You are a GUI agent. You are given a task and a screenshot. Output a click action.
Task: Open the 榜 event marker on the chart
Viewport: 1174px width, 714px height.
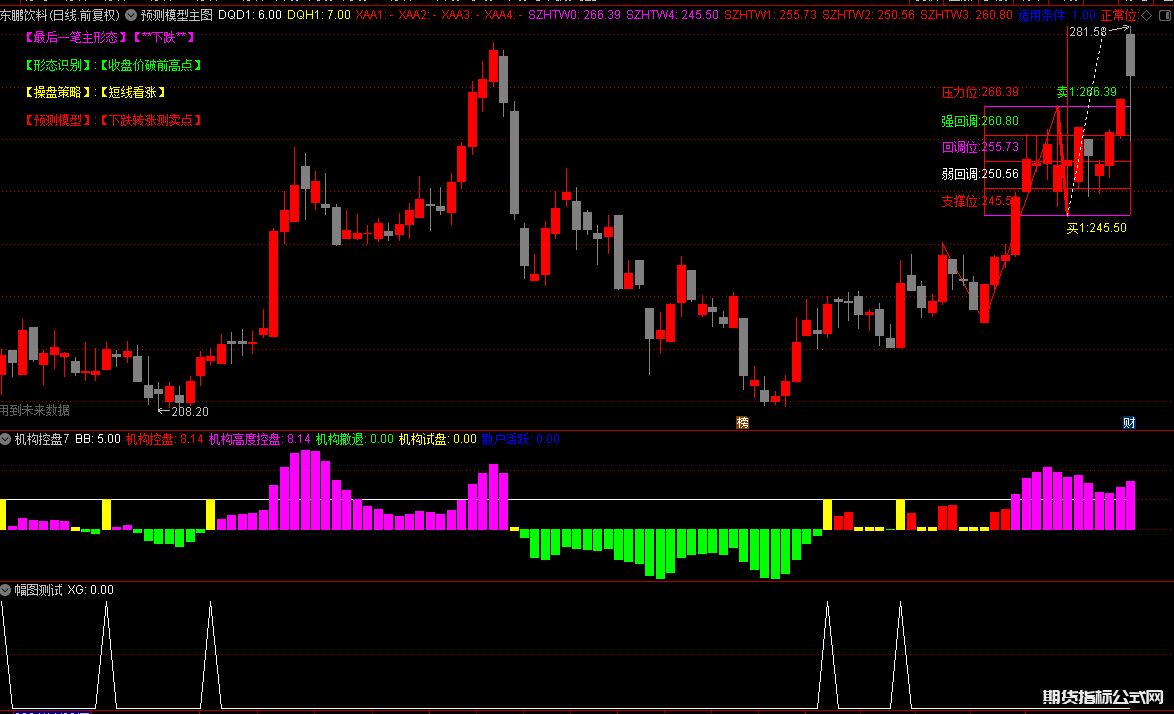(742, 423)
